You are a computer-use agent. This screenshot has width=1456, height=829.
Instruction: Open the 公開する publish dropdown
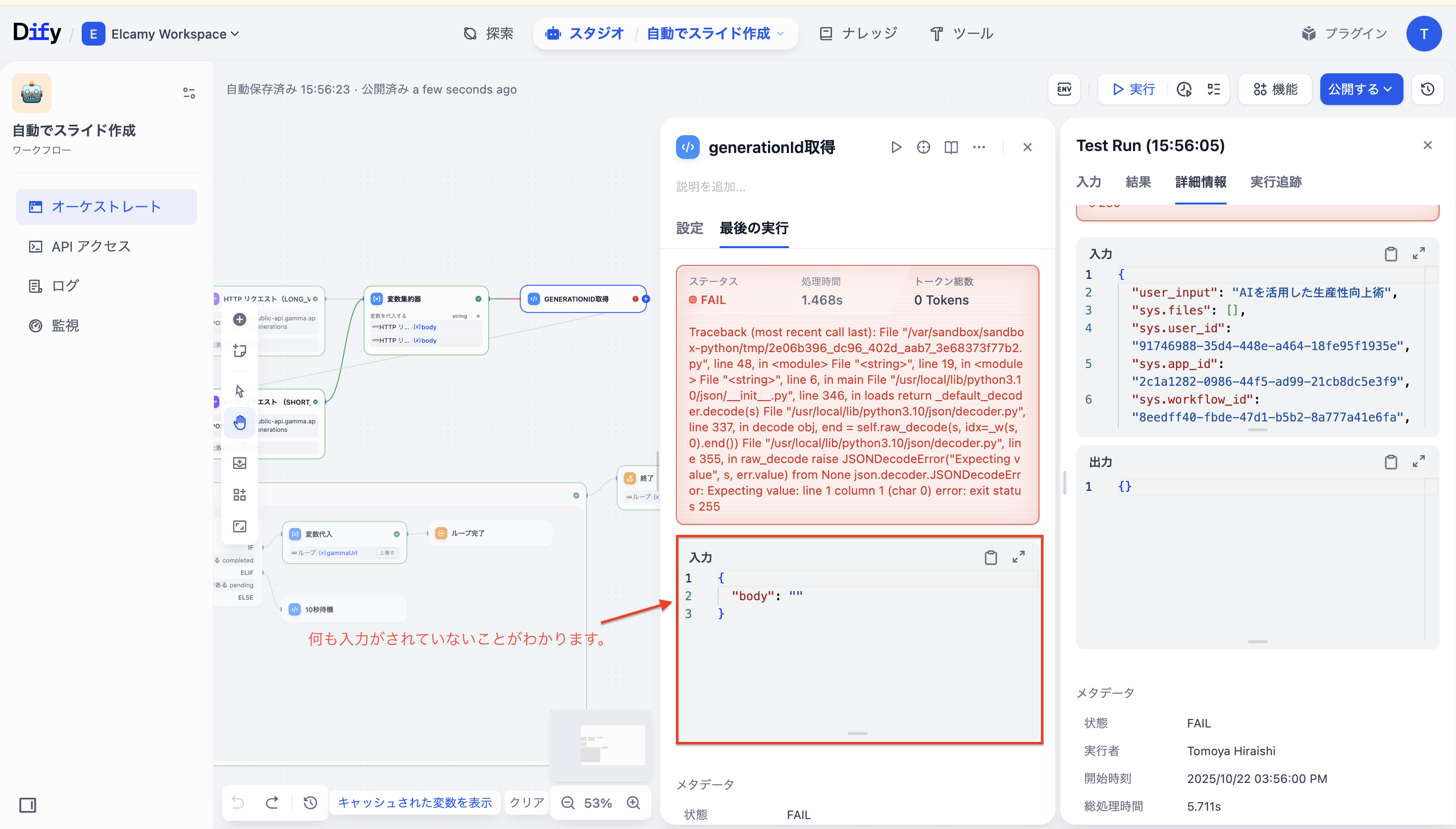(1360, 89)
